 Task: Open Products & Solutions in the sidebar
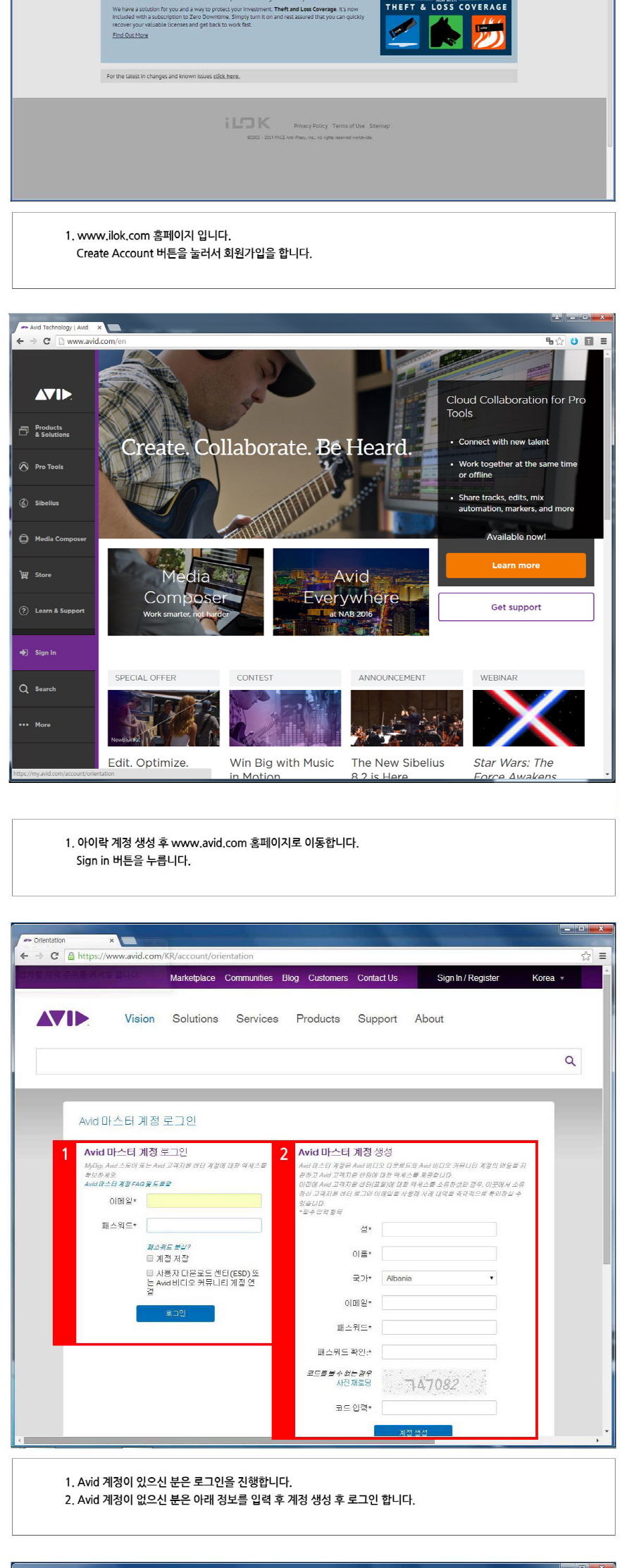[54, 431]
